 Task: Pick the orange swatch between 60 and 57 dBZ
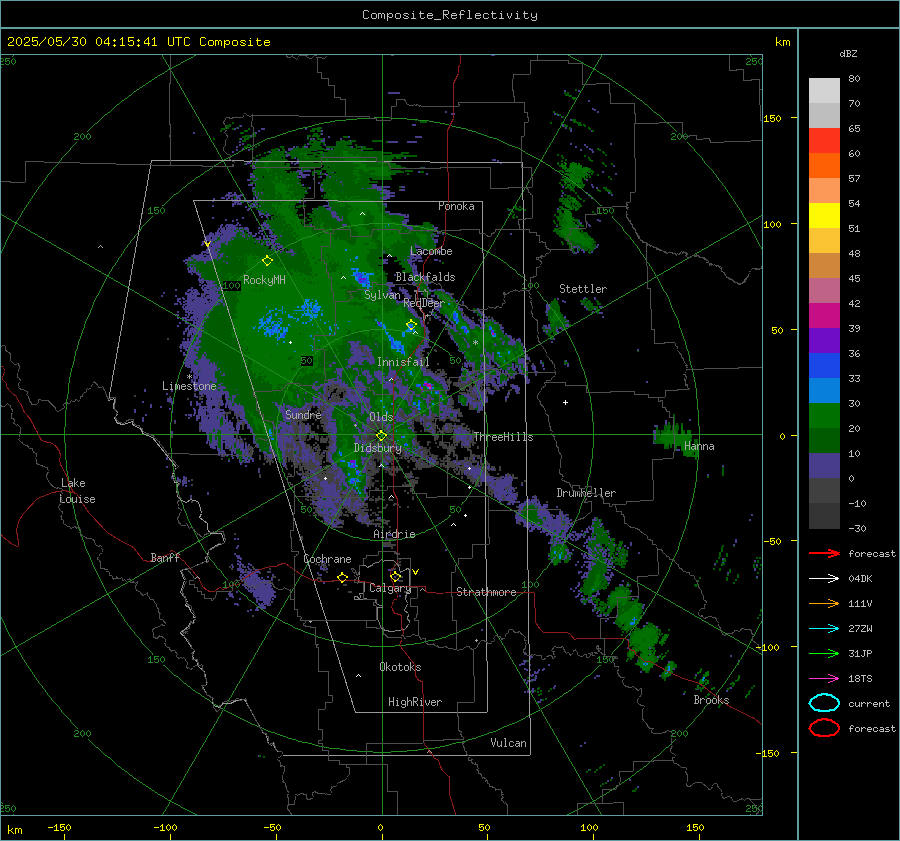tap(824, 166)
